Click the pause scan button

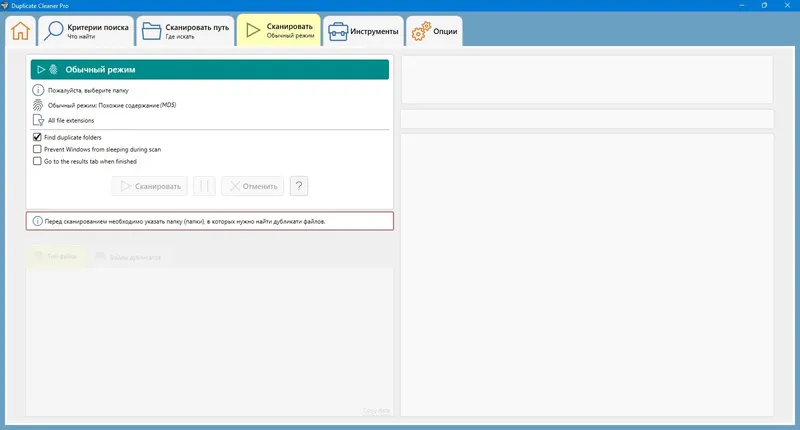point(204,186)
